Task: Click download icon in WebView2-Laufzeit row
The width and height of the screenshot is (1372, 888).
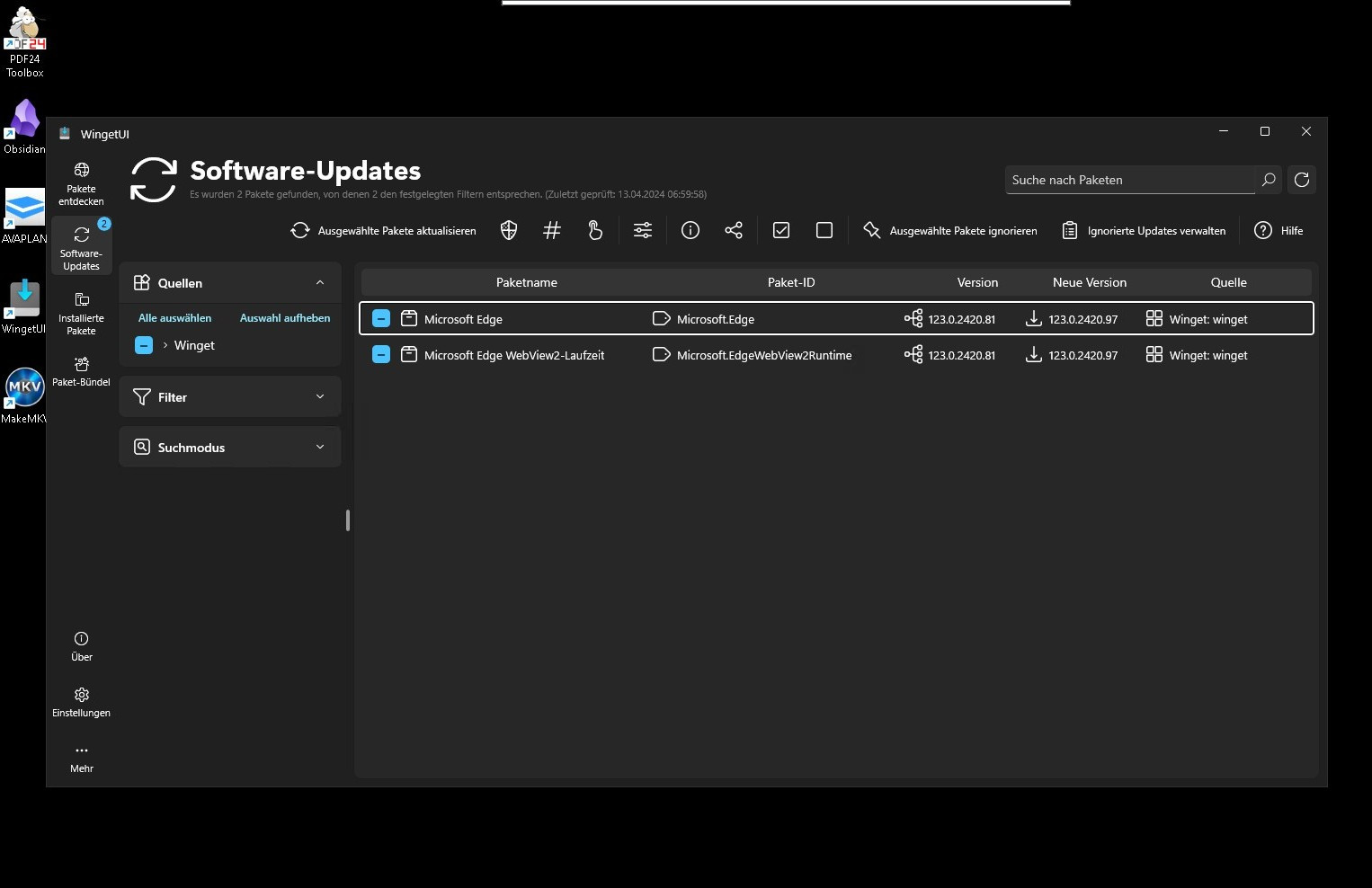Action: click(x=1034, y=354)
